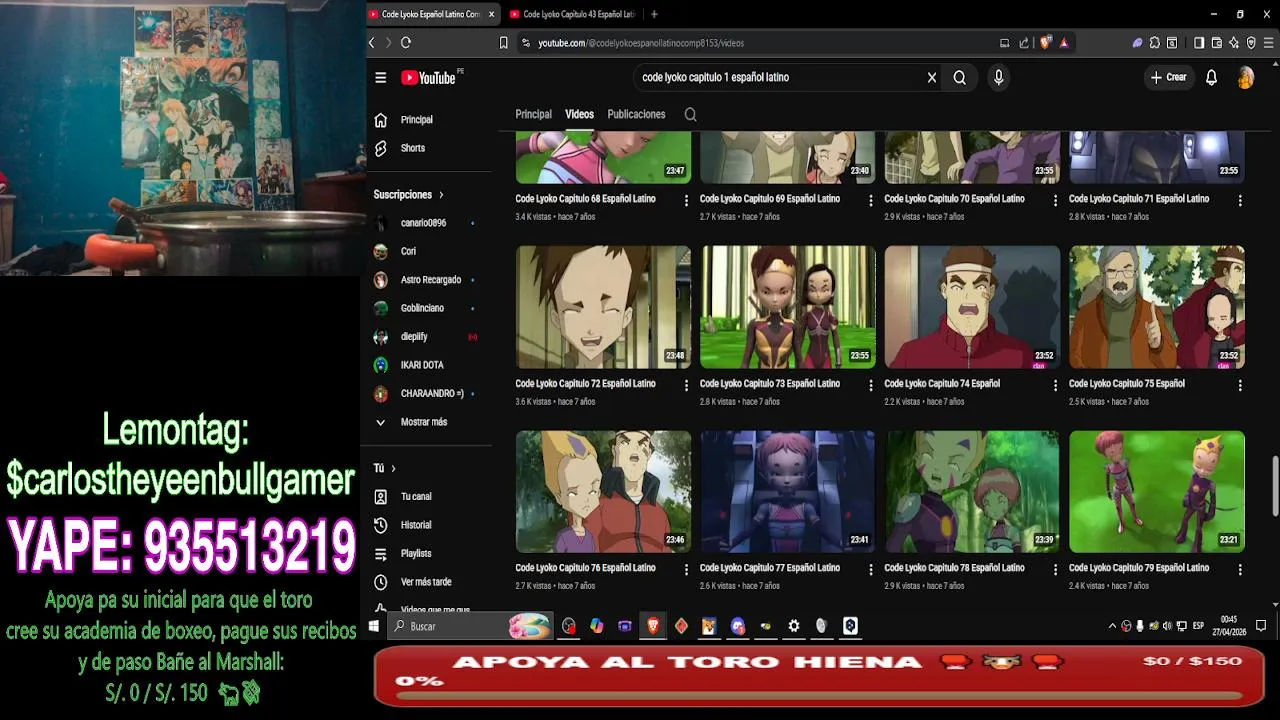
Task: Open a new browser tab
Action: click(654, 14)
